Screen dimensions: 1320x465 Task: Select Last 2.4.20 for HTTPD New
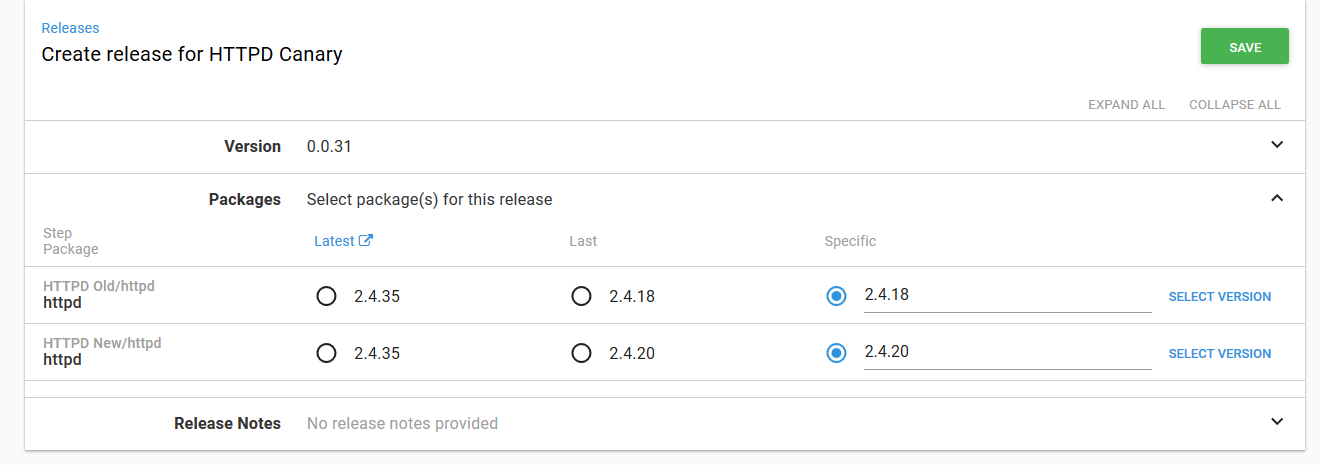tap(581, 353)
